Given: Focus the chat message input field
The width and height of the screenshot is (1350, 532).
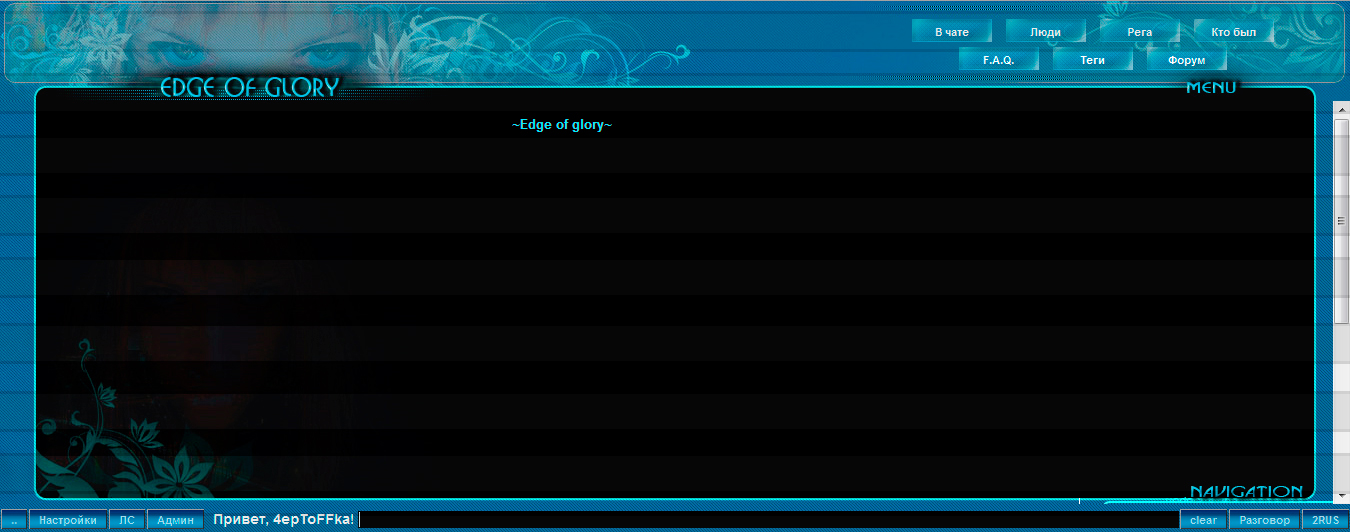Looking at the screenshot, I should click(769, 520).
